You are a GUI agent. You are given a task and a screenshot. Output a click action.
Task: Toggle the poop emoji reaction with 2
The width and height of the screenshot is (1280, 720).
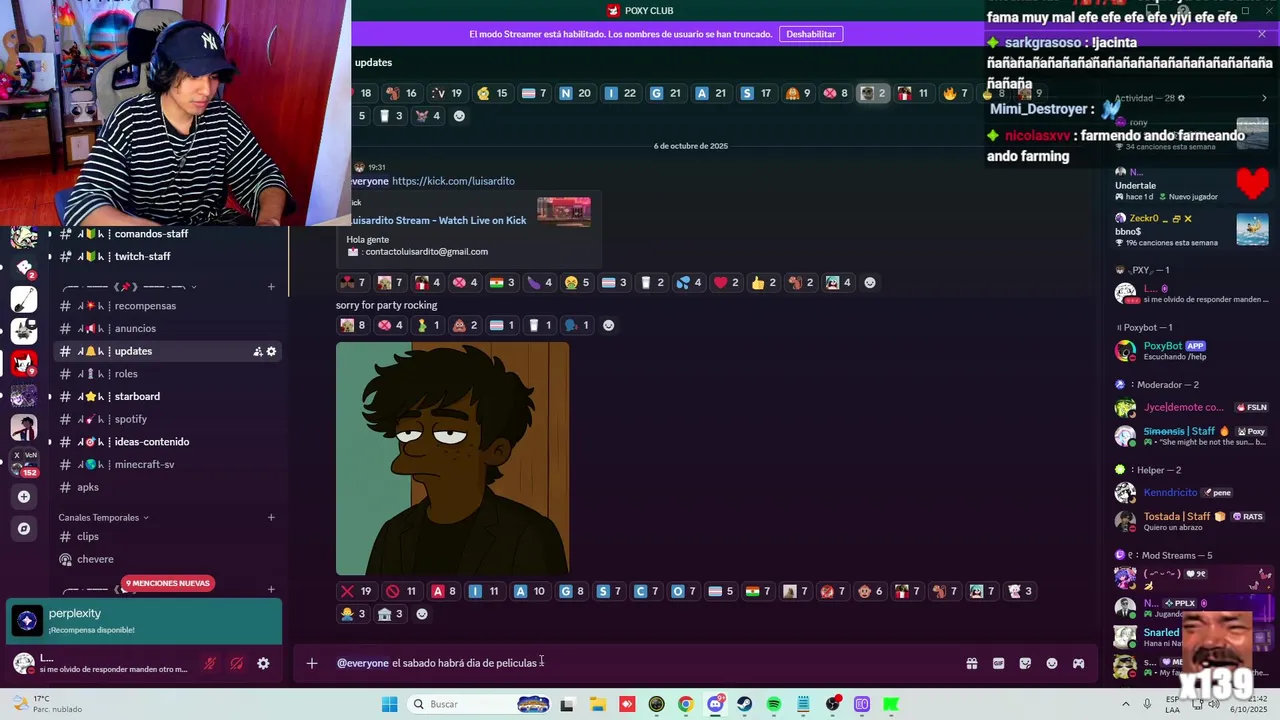(465, 325)
